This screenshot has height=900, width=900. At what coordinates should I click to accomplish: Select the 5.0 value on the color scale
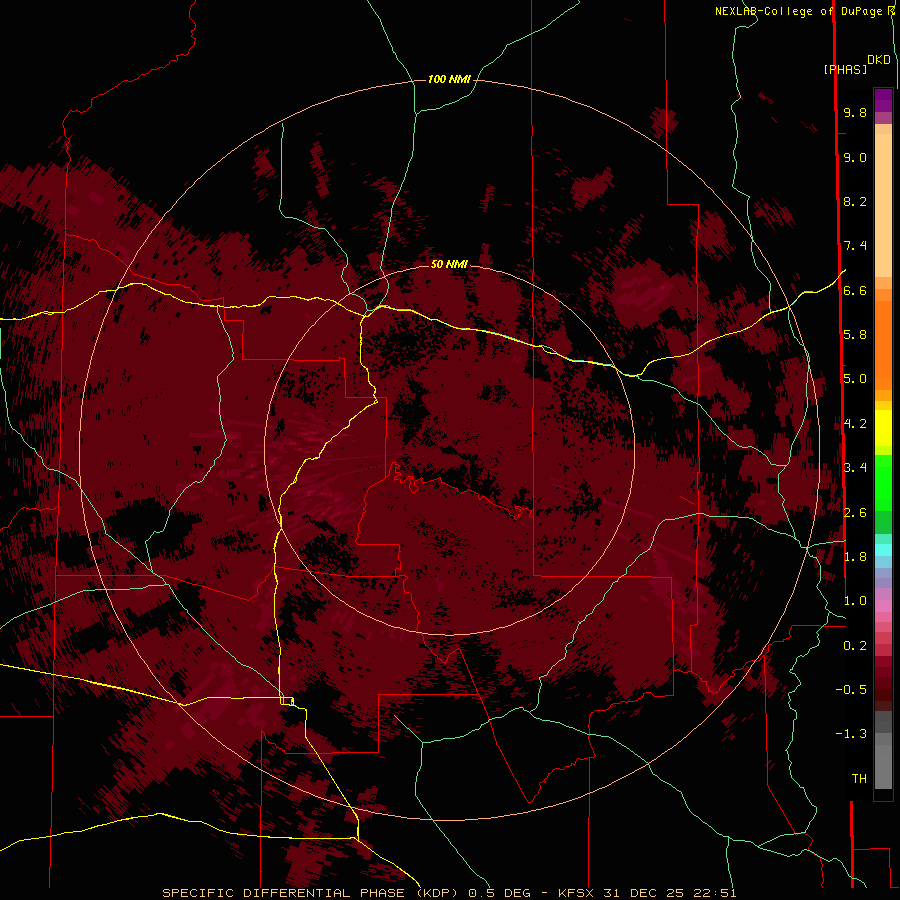click(855, 379)
